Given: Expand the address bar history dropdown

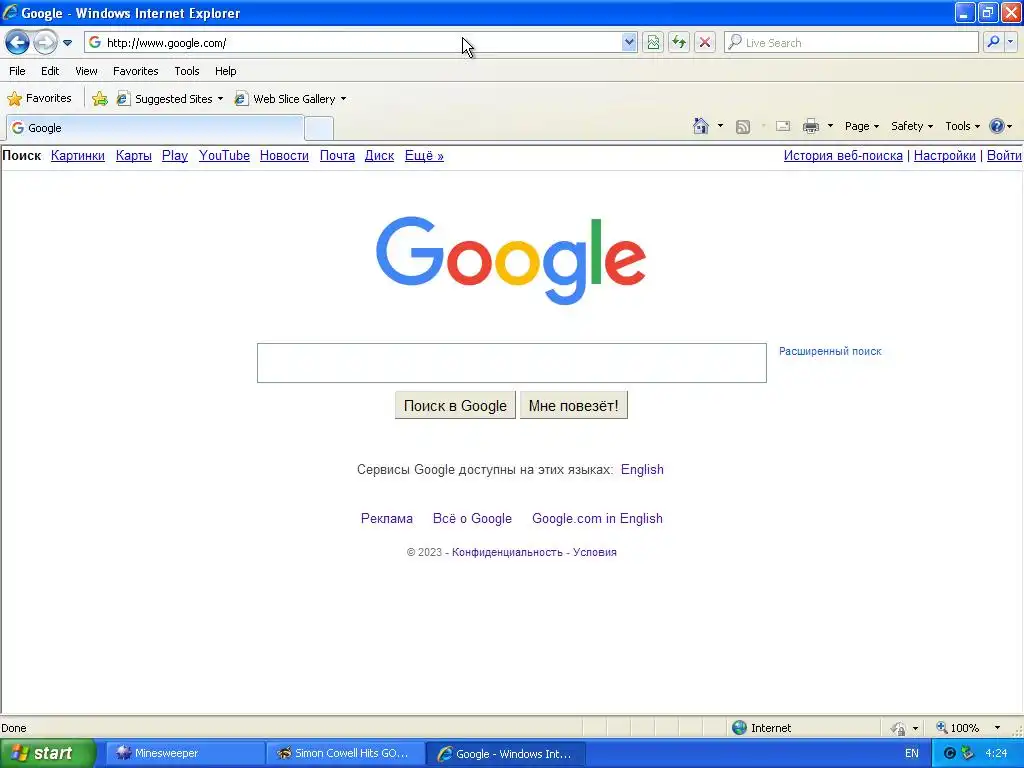Looking at the screenshot, I should (x=629, y=42).
